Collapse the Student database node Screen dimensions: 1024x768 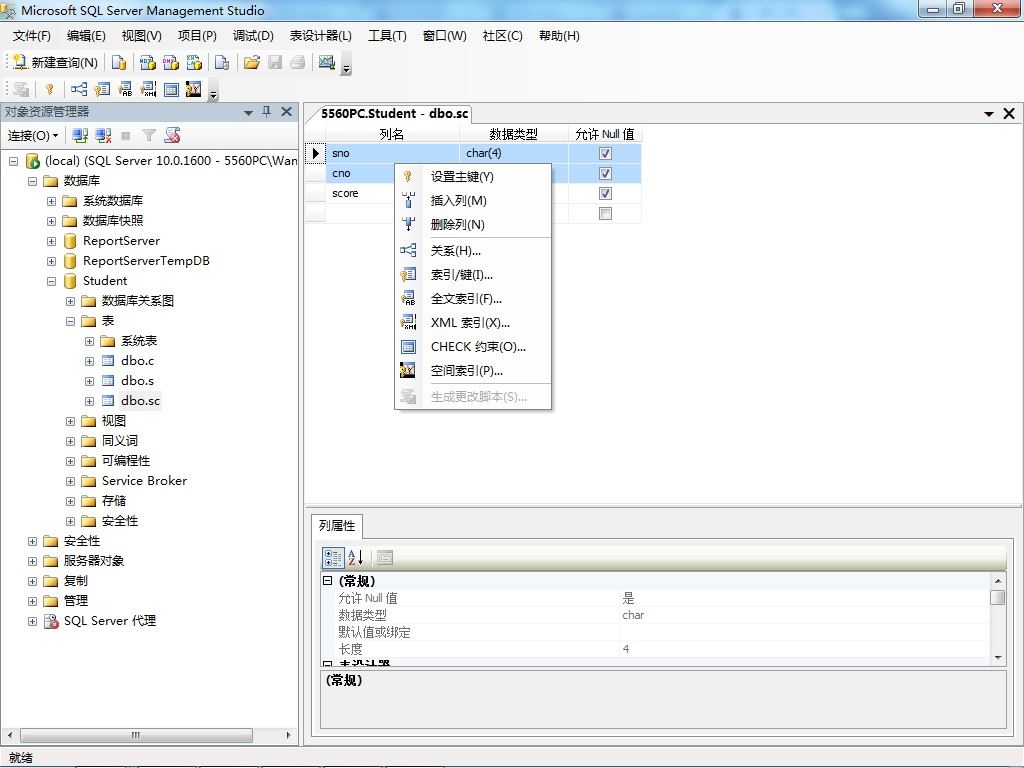coord(51,281)
